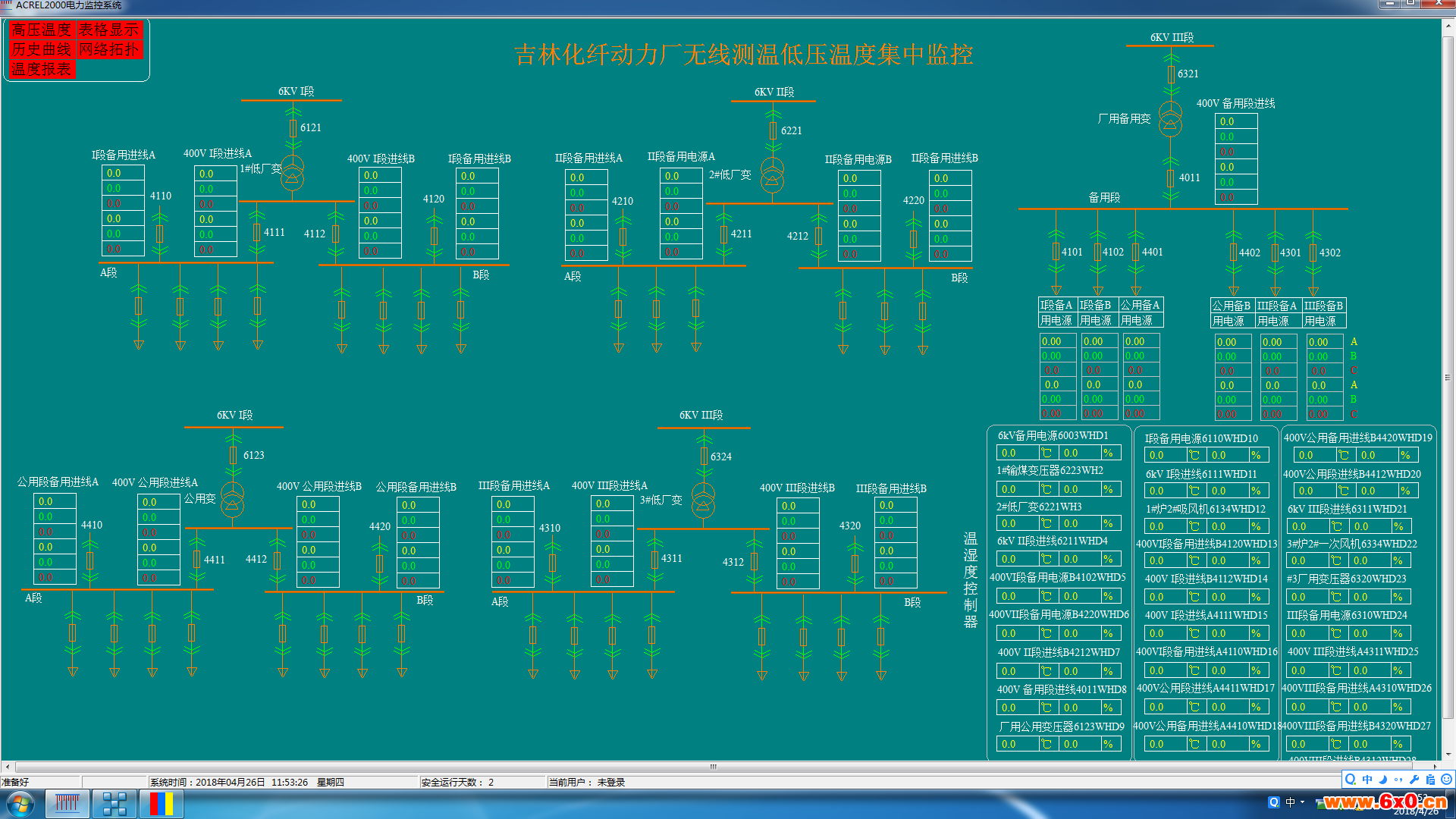Image resolution: width=1456 pixels, height=819 pixels.
Task: Select breaker 6121 on 6KV I段
Action: click(x=293, y=128)
